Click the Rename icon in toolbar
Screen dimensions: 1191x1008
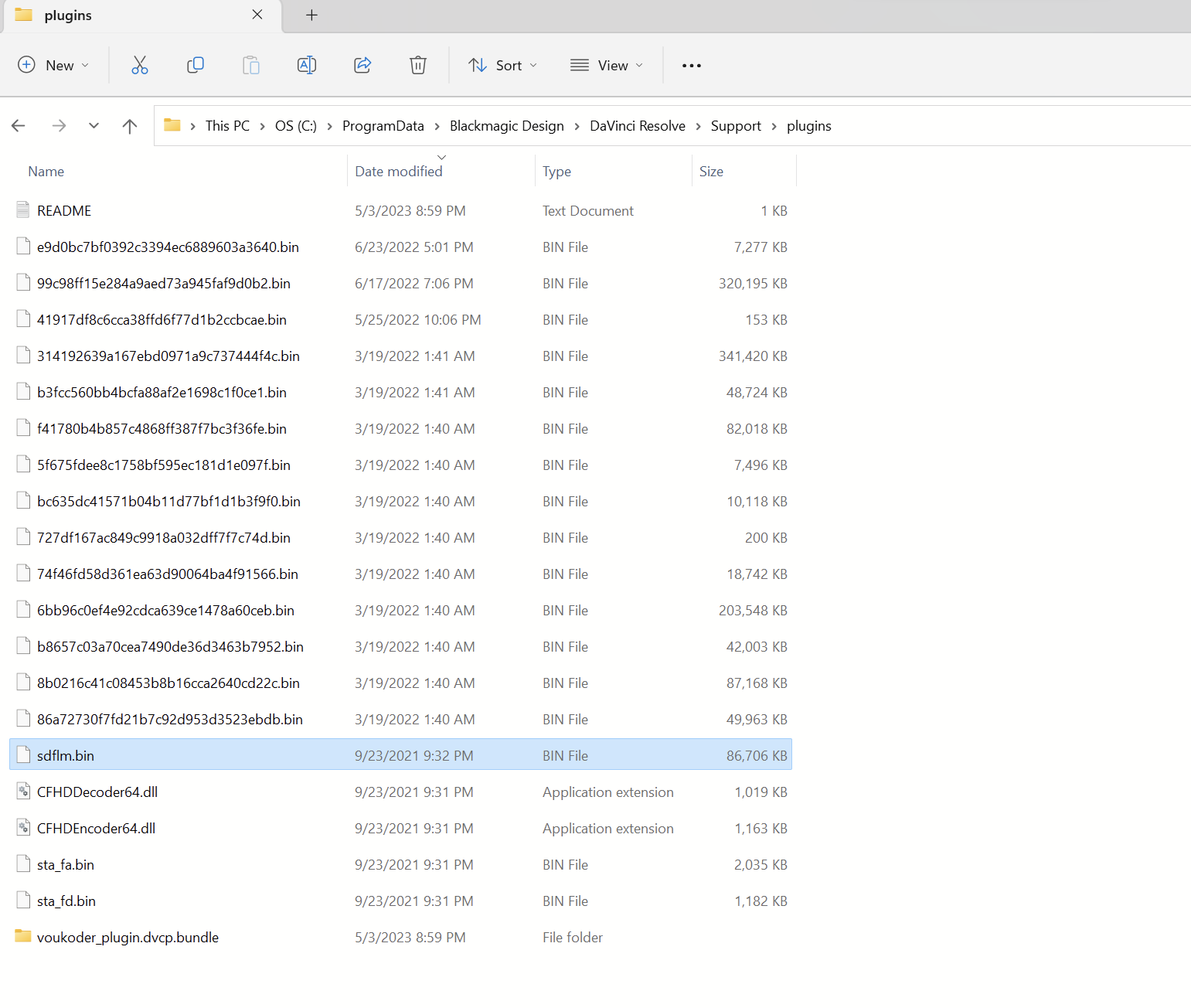pyautogui.click(x=307, y=66)
